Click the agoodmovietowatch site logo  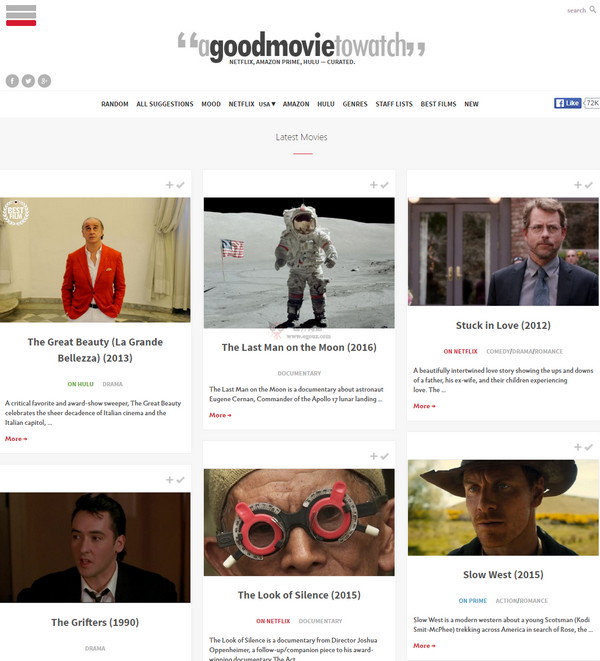(301, 47)
